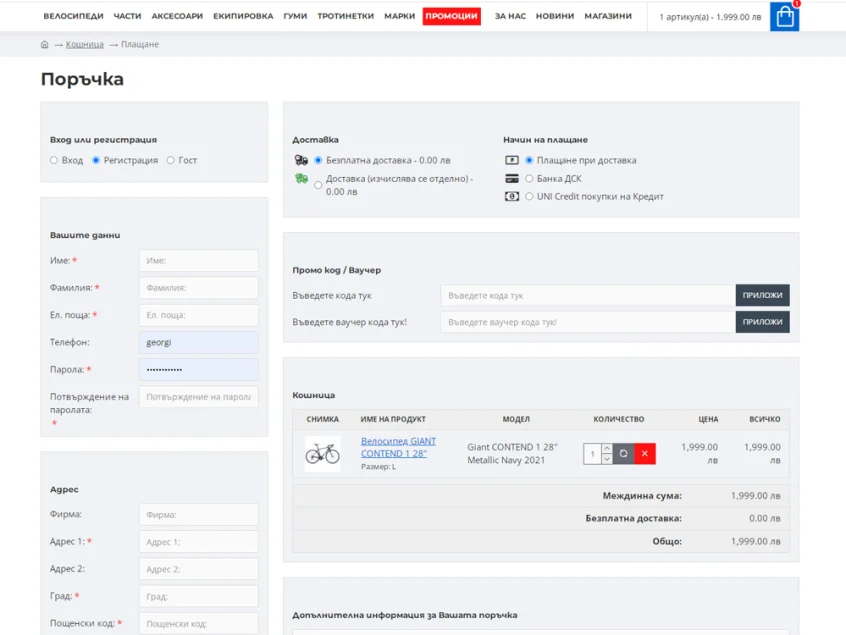Click the Фамилия input field
Screen dimensions: 846x635
[x=199, y=288]
